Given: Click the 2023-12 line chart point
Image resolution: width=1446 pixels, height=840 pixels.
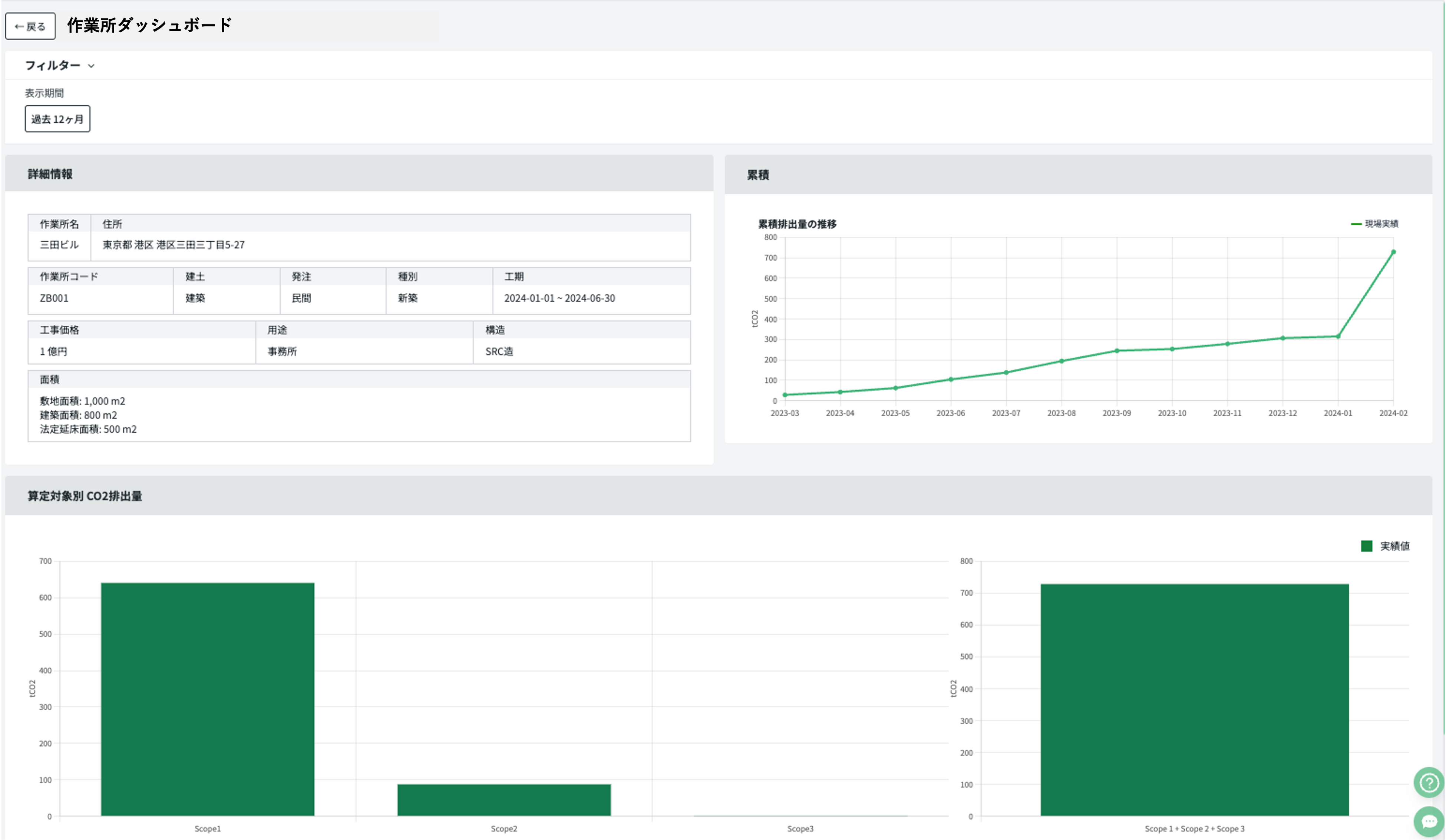Looking at the screenshot, I should [1282, 338].
